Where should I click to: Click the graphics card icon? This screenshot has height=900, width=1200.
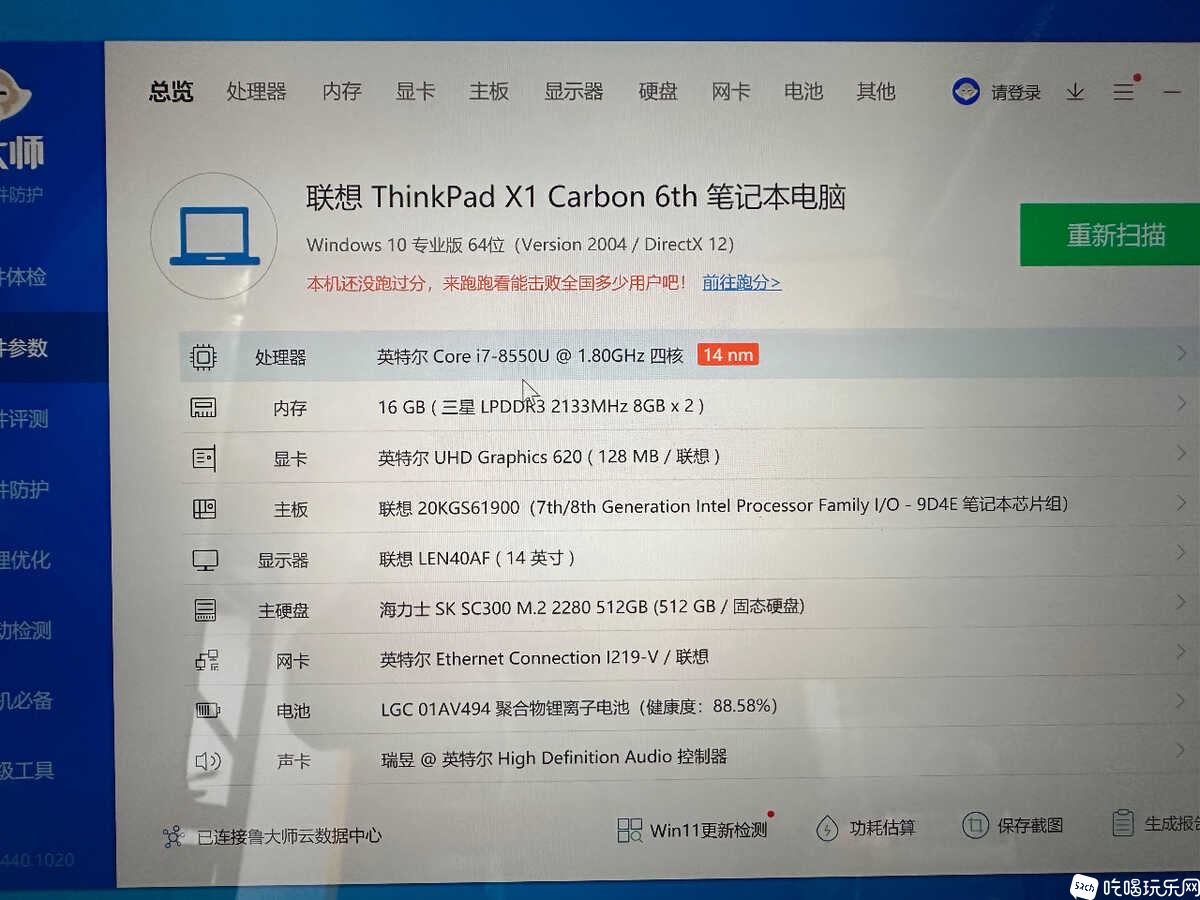point(204,459)
